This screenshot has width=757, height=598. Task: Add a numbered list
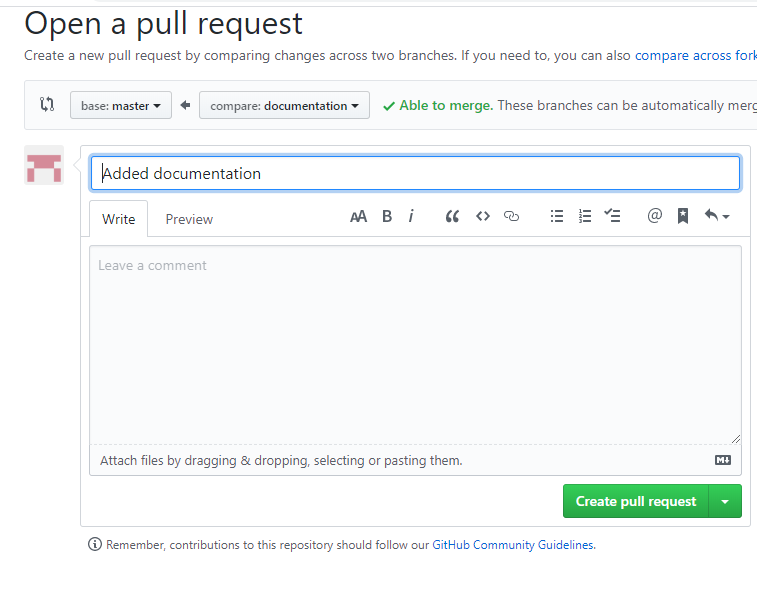[585, 216]
